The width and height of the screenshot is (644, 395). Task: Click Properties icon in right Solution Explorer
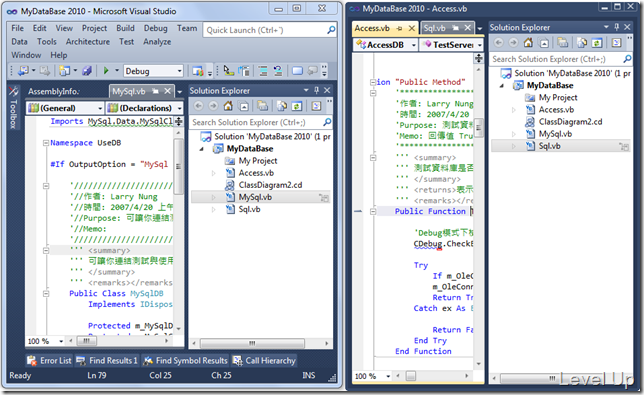pyautogui.click(x=616, y=43)
